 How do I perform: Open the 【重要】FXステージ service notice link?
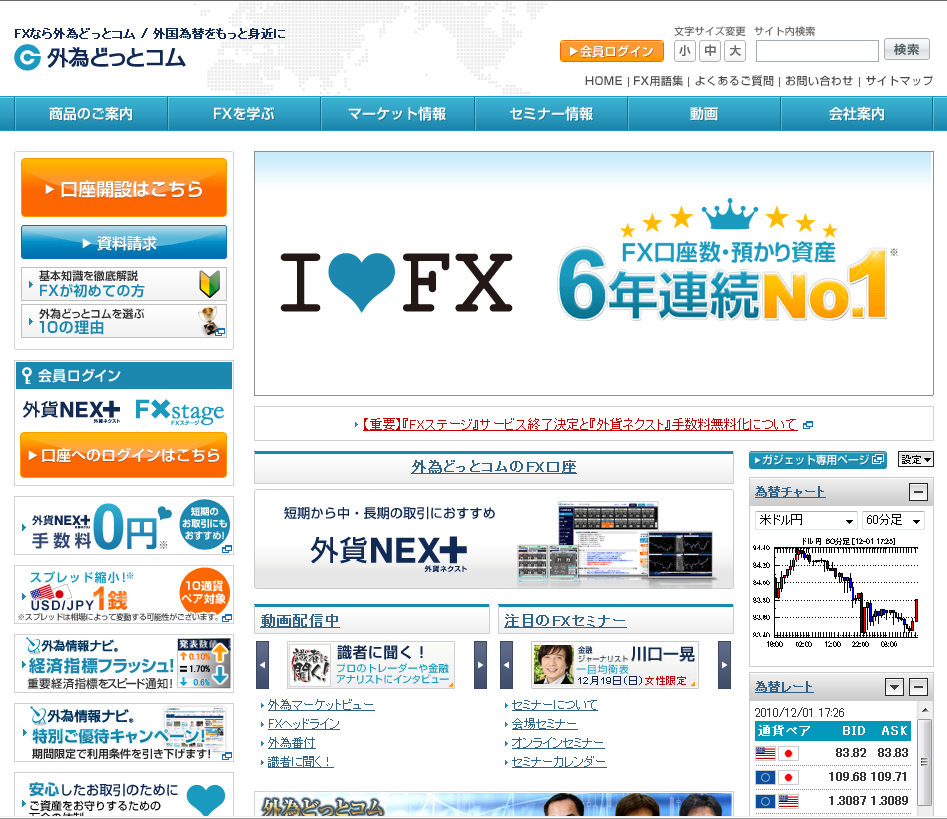tap(580, 425)
